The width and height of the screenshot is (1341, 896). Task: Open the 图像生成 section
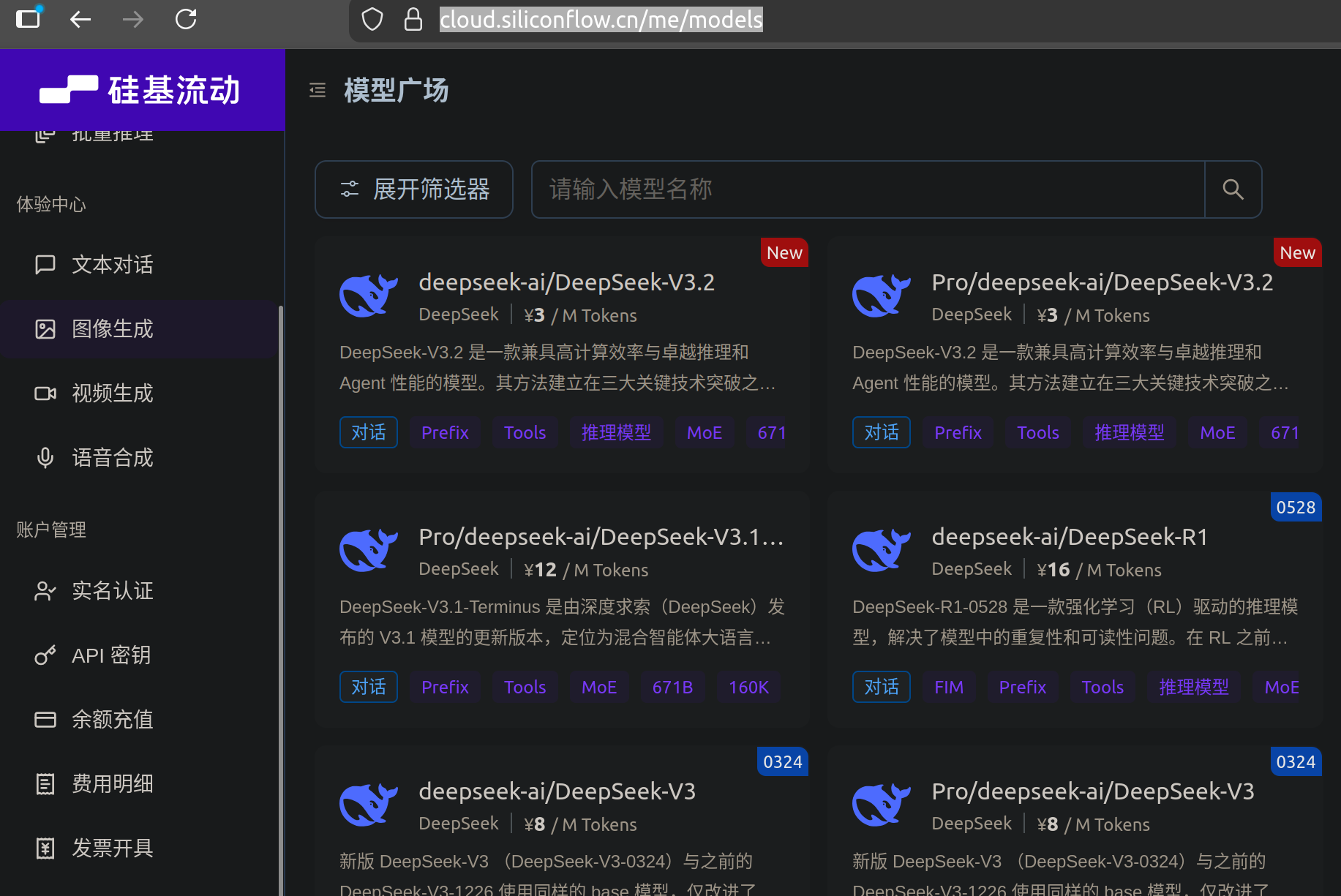pyautogui.click(x=112, y=329)
